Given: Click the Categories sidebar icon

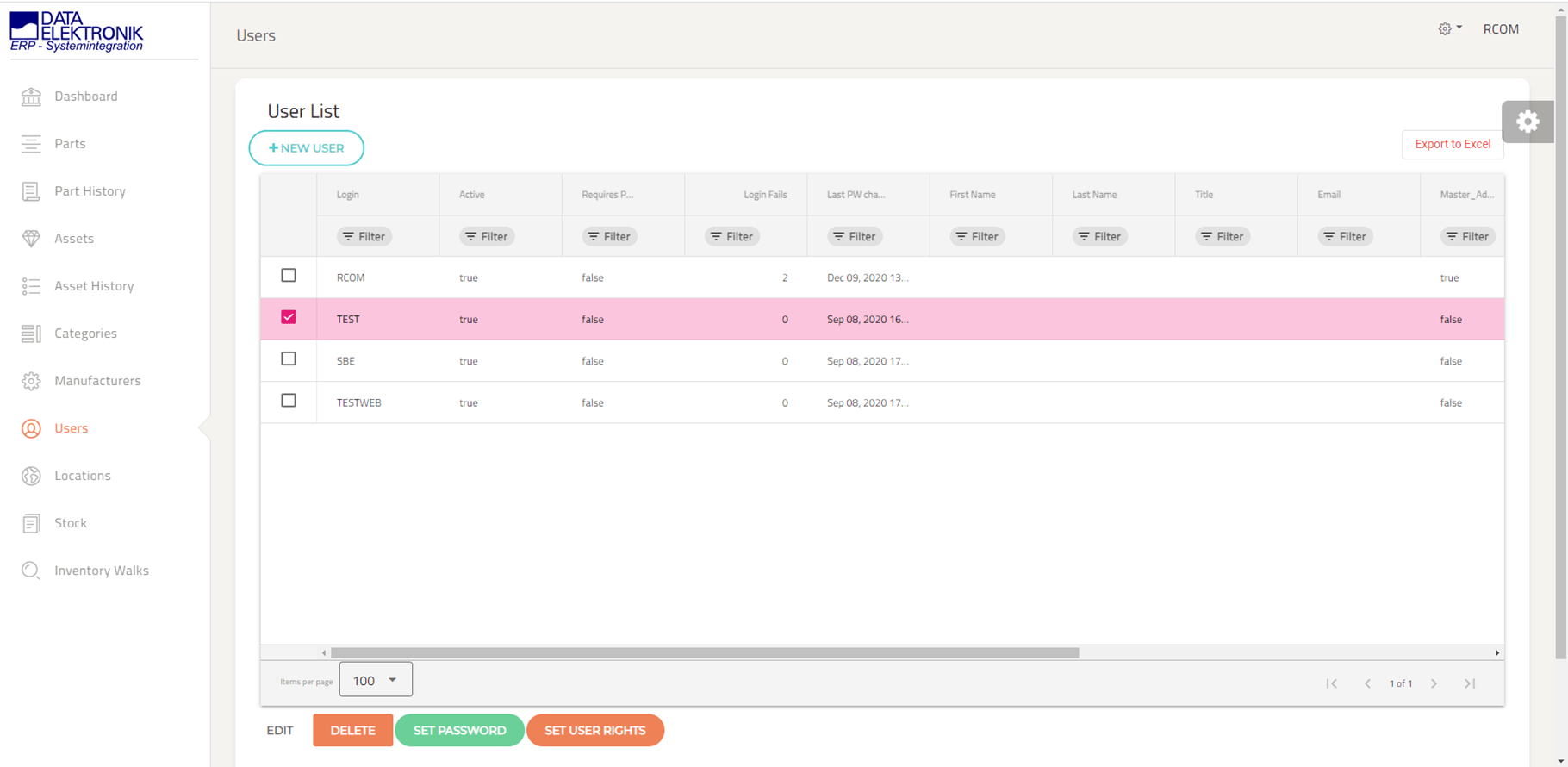Looking at the screenshot, I should coord(31,334).
